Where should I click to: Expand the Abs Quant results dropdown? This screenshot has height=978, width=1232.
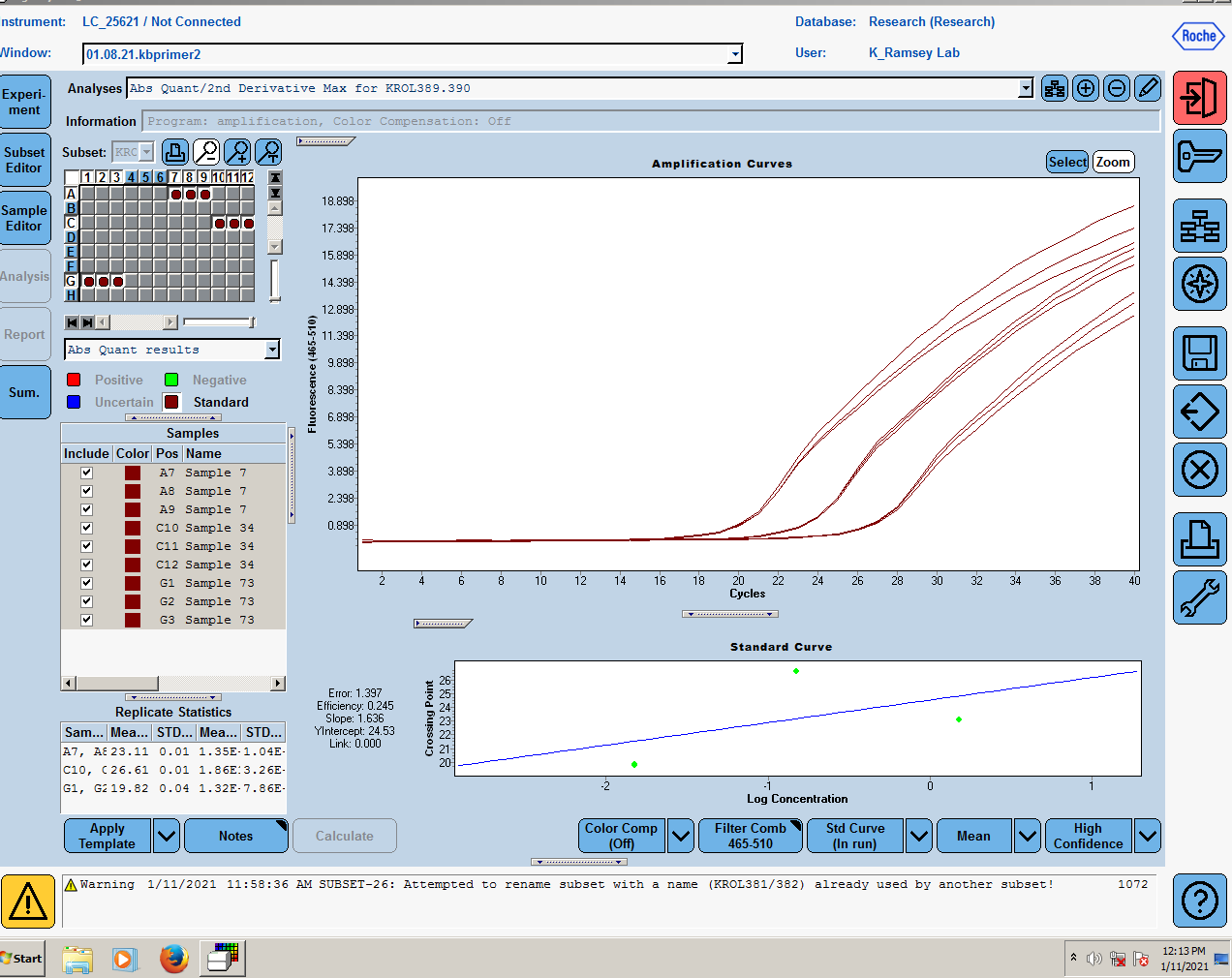(272, 350)
